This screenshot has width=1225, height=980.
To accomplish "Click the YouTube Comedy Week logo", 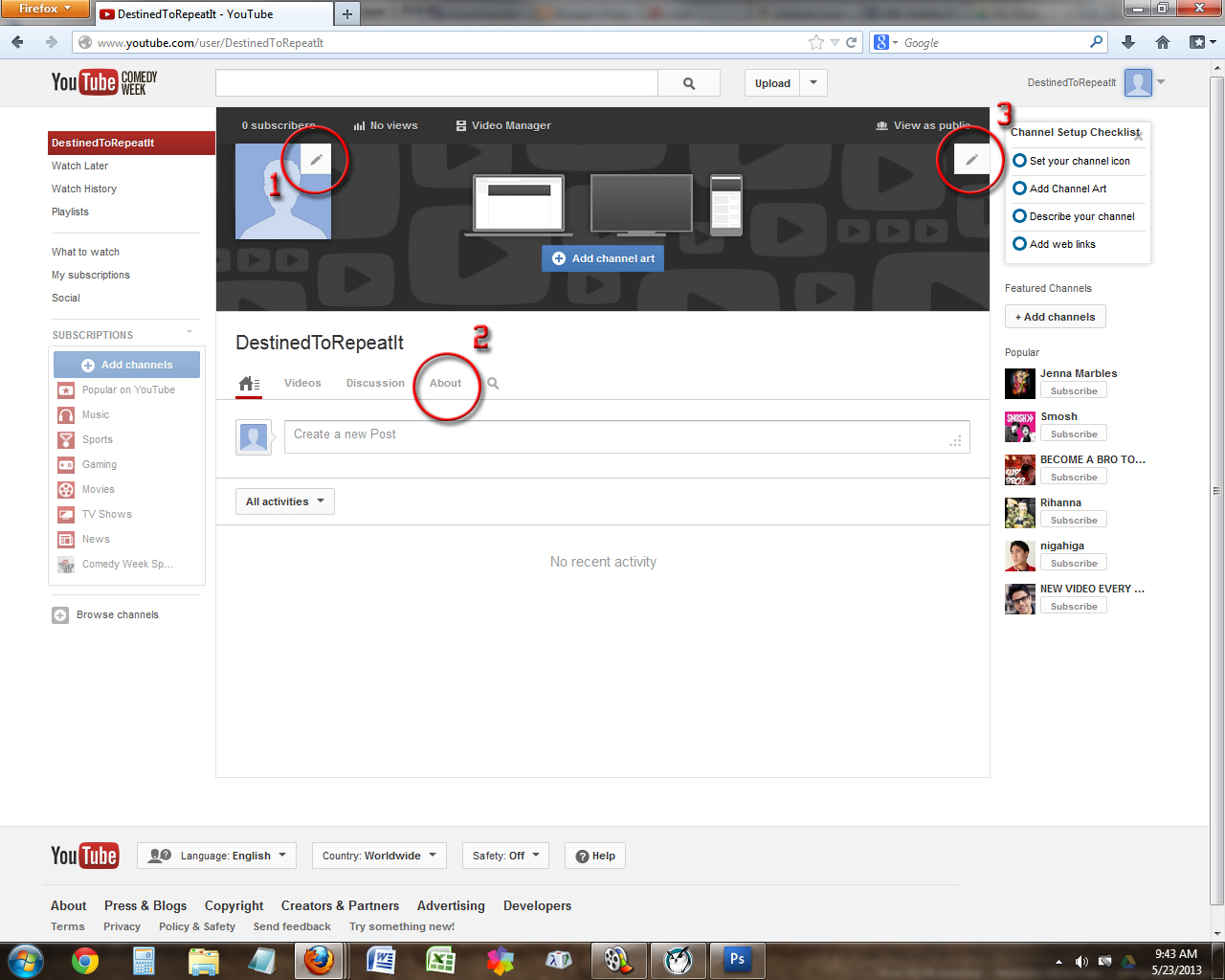I will 103,82.
